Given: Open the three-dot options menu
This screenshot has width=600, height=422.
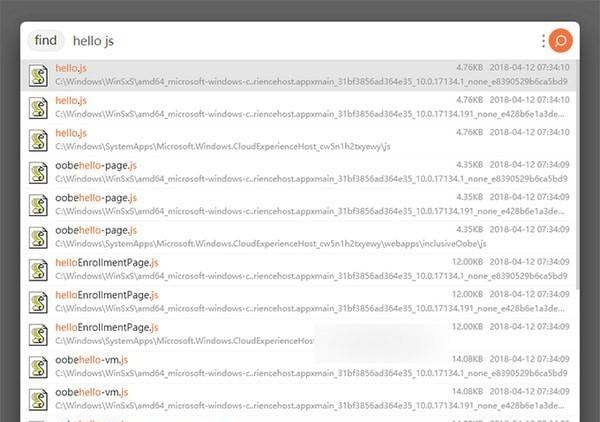Looking at the screenshot, I should click(x=543, y=41).
